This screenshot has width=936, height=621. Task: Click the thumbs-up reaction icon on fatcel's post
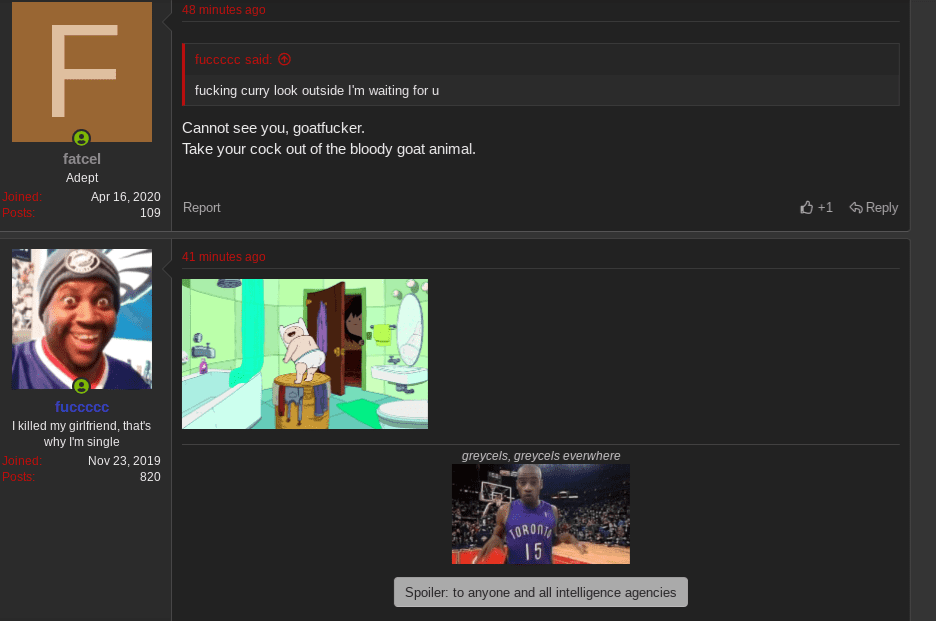tap(806, 207)
